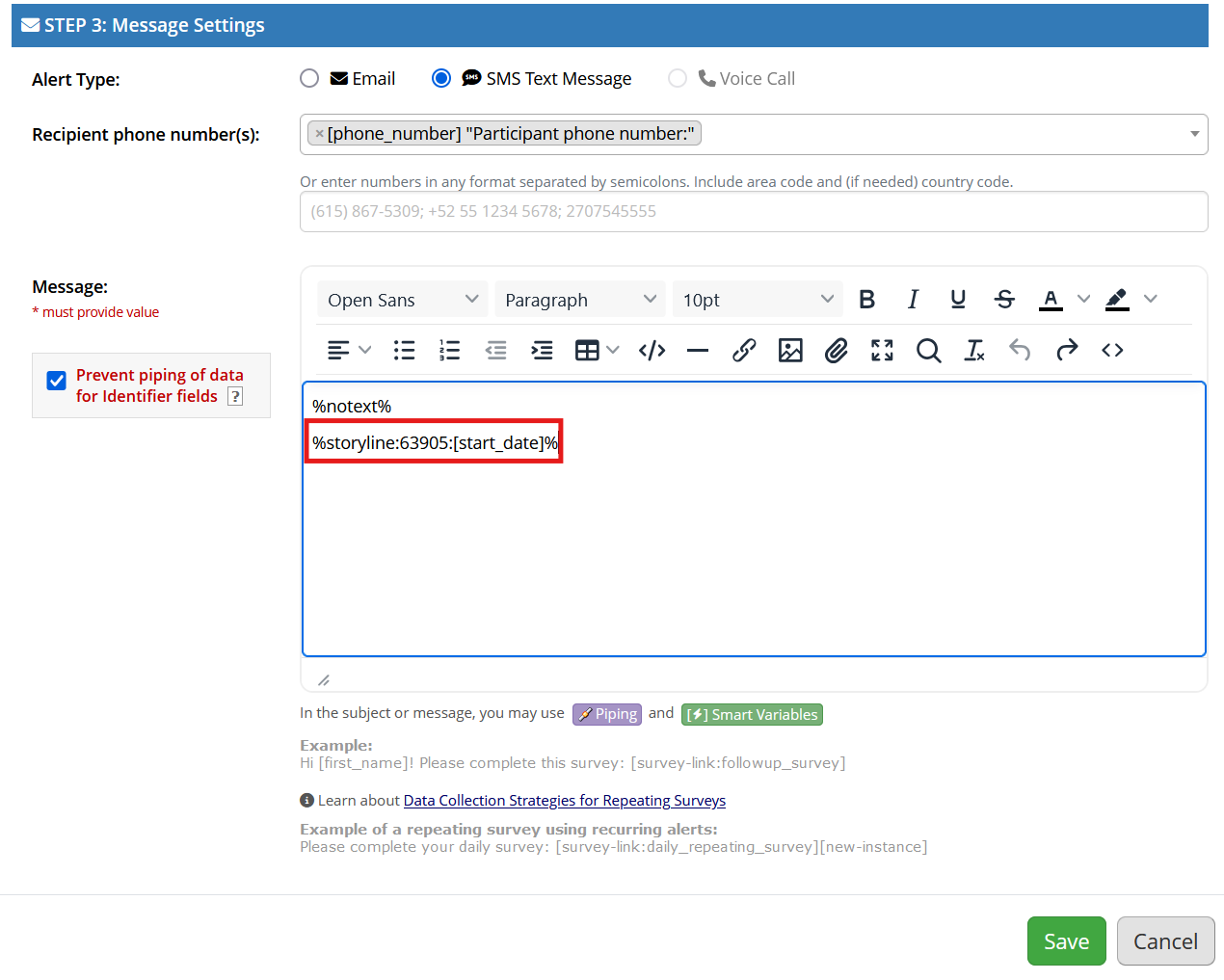Select the Email alert type

pos(309,78)
